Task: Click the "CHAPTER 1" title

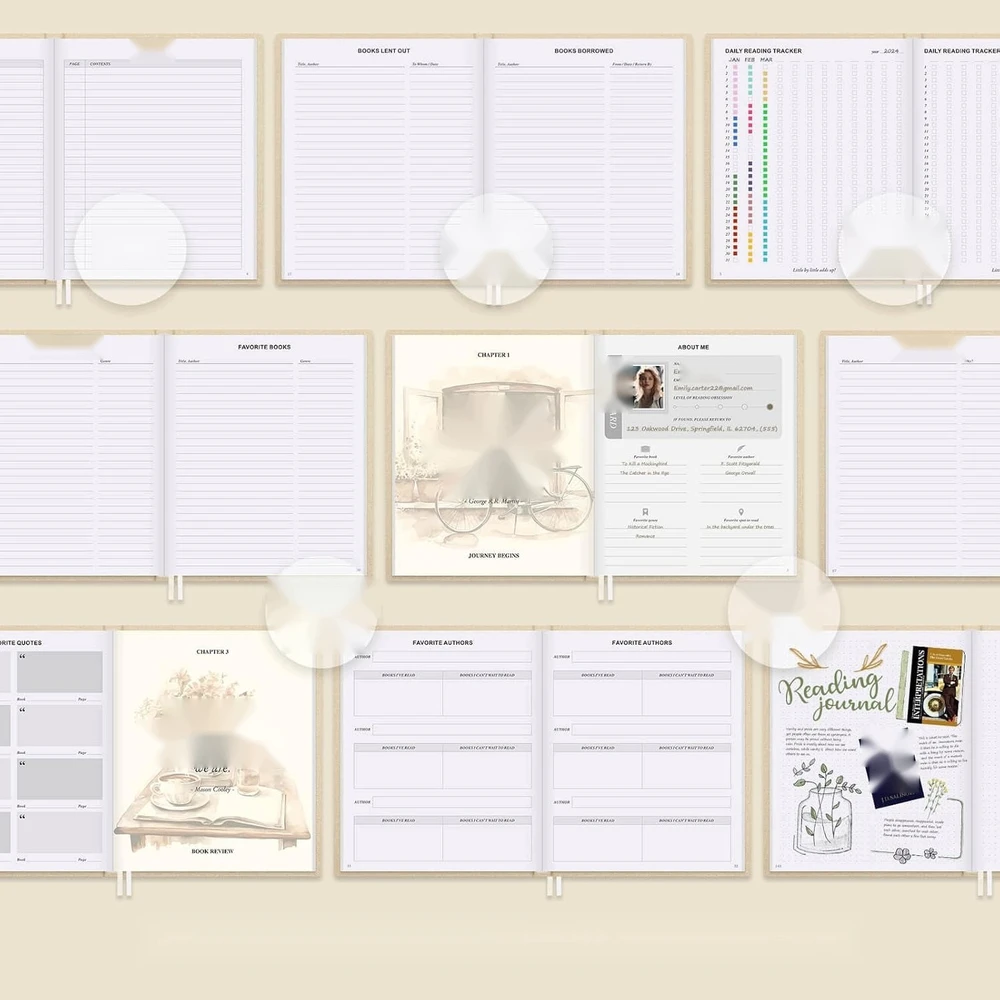Action: [494, 355]
